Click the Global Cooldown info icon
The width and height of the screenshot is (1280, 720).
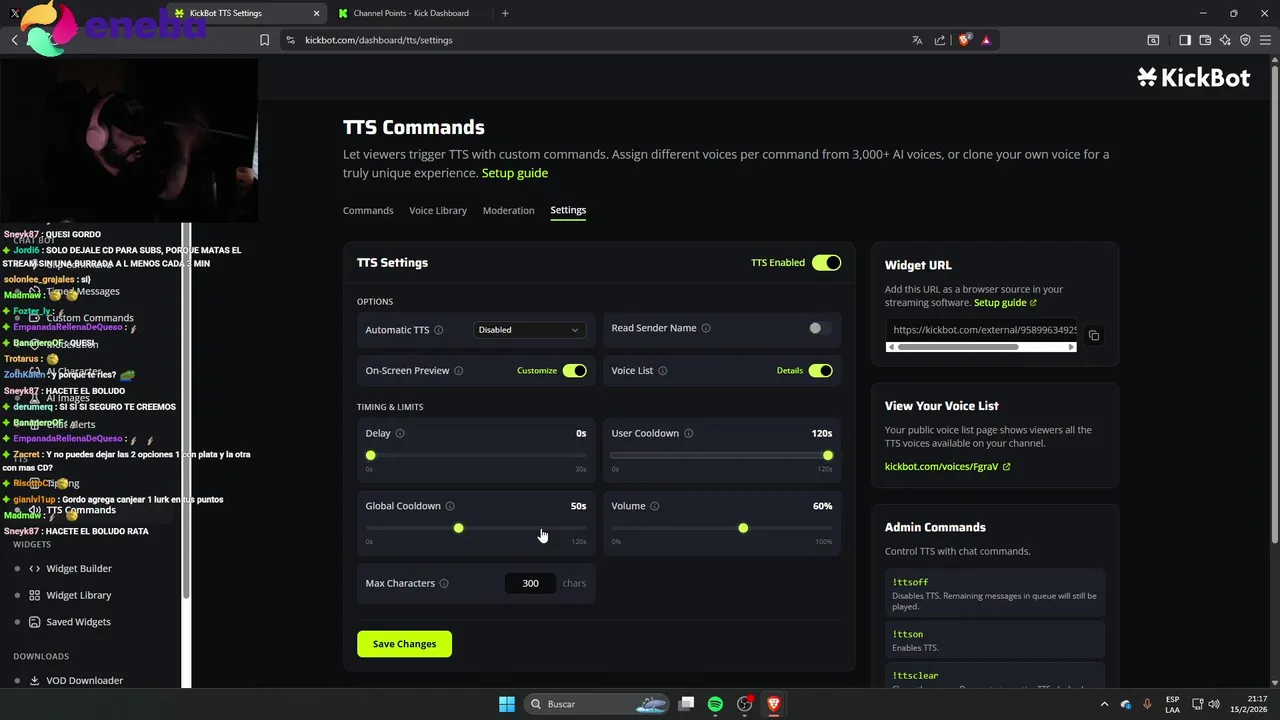click(x=450, y=506)
